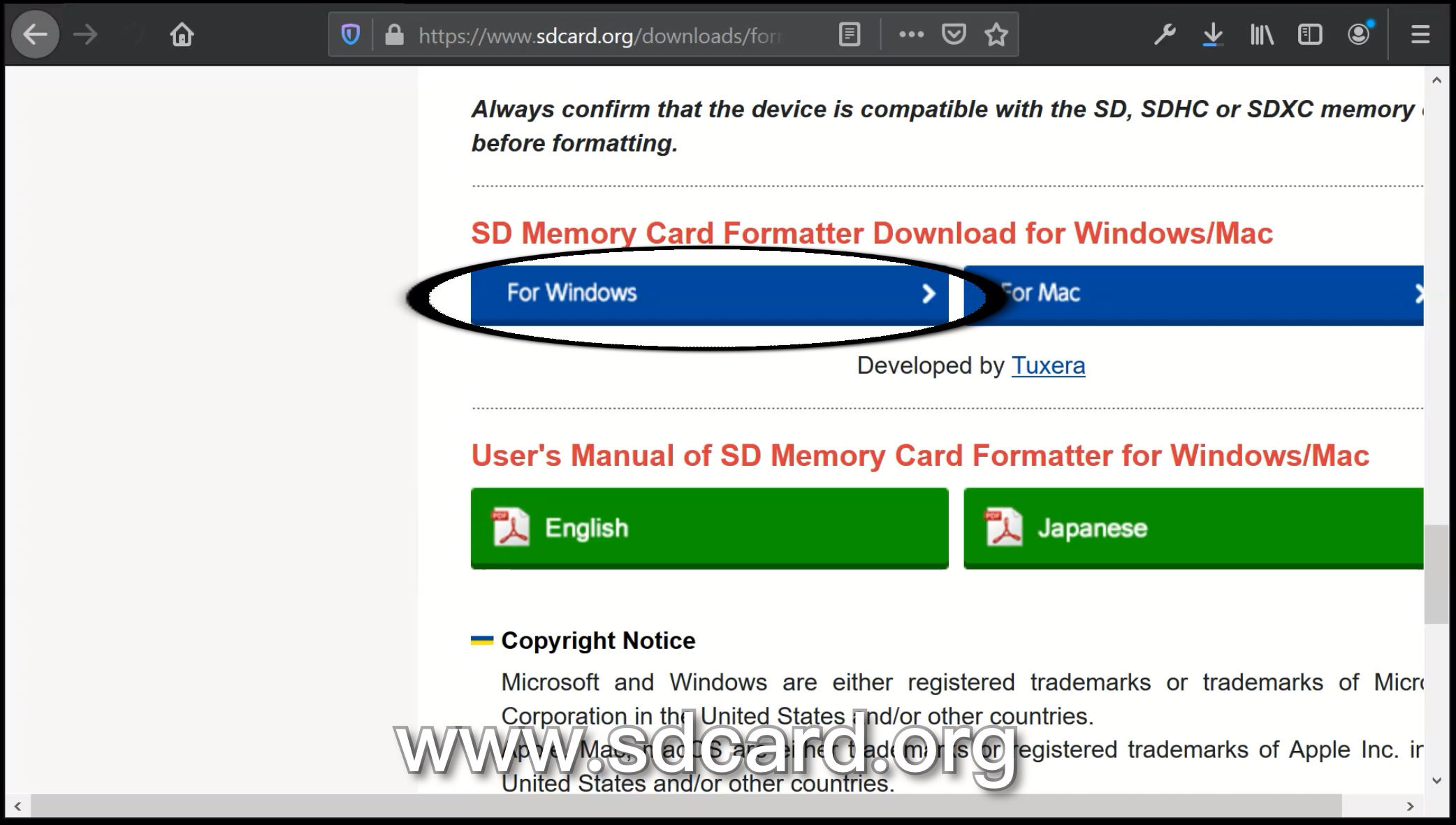Open the Tuxera developer link

pyautogui.click(x=1048, y=365)
